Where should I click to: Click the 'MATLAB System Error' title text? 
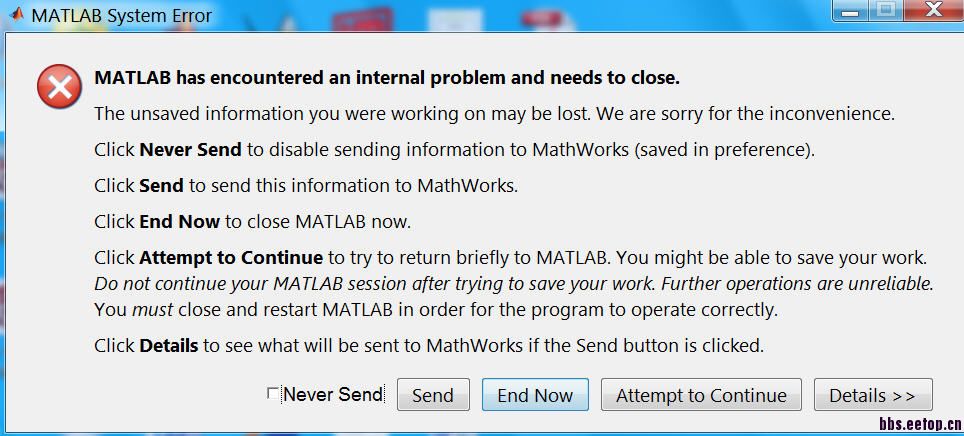[x=121, y=16]
